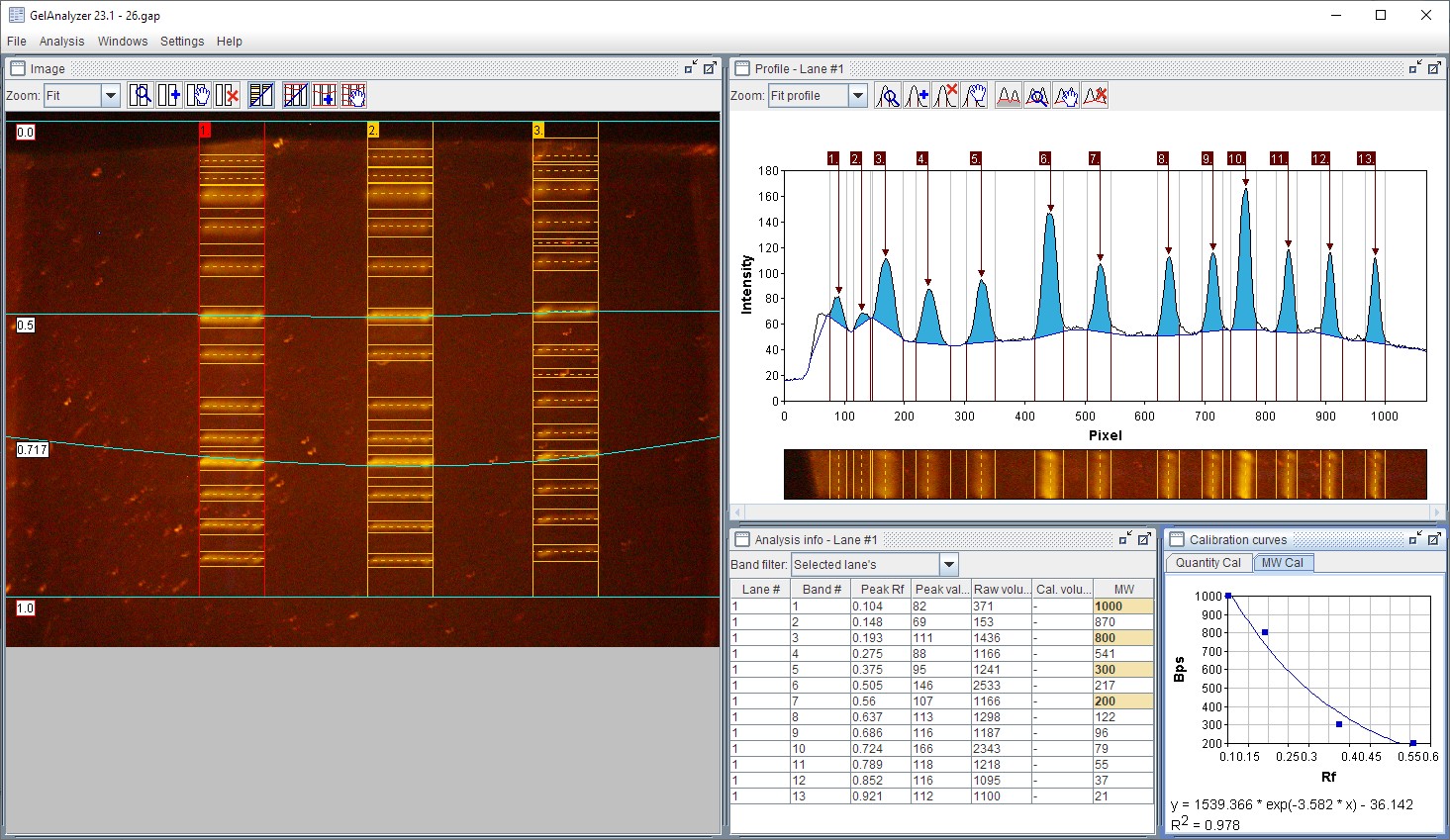Switch to the Quantity Cal tab
1450x840 pixels.
pyautogui.click(x=1208, y=563)
